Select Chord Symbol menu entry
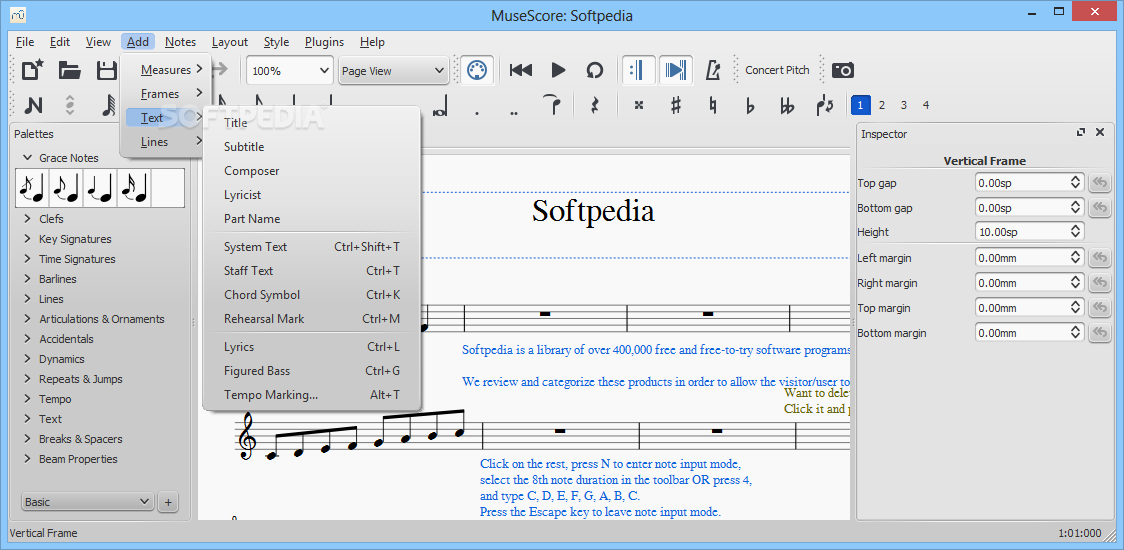 [312, 295]
